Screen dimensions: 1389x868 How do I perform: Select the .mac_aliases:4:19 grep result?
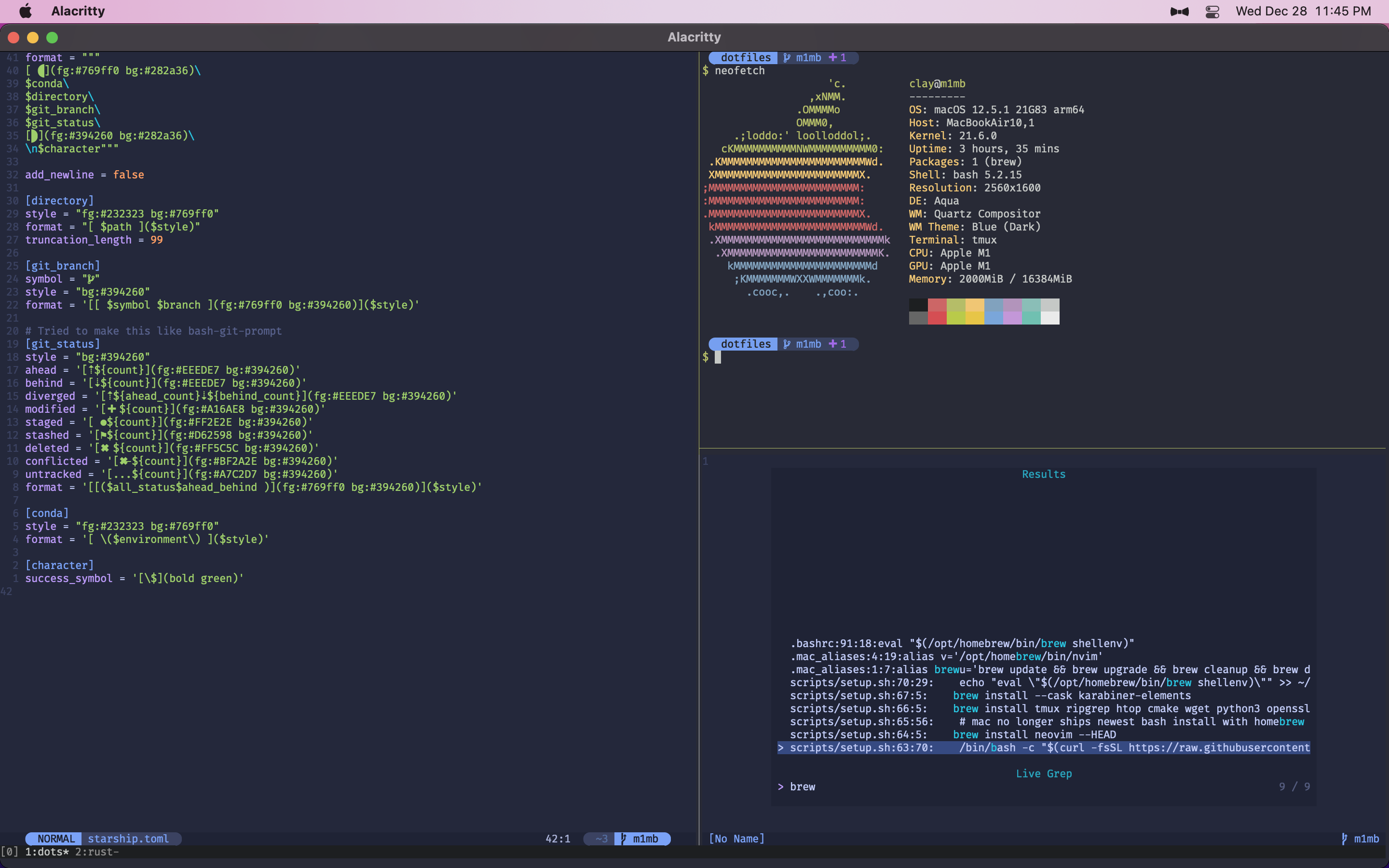pos(946,657)
